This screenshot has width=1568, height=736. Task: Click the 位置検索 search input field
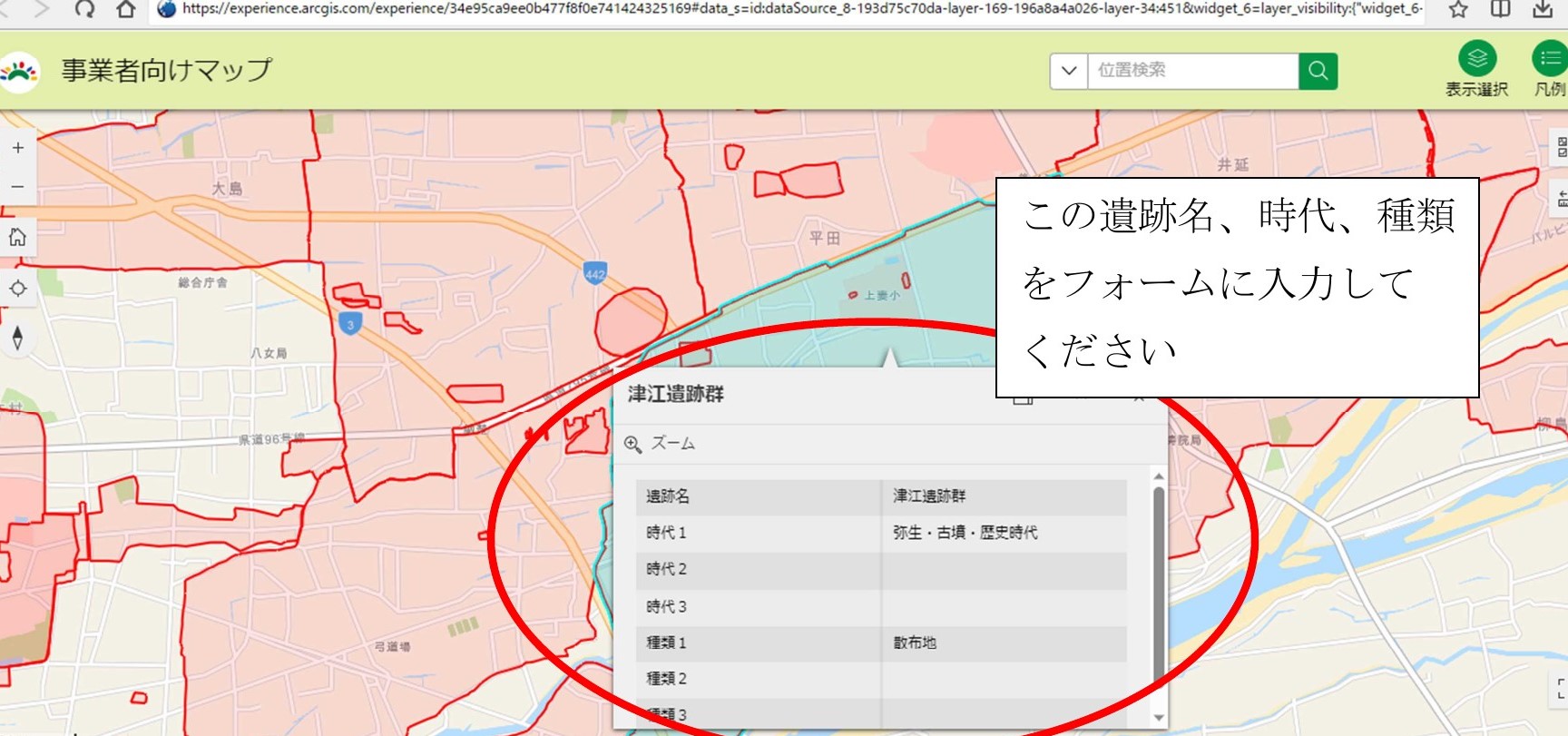pyautogui.click(x=1192, y=71)
